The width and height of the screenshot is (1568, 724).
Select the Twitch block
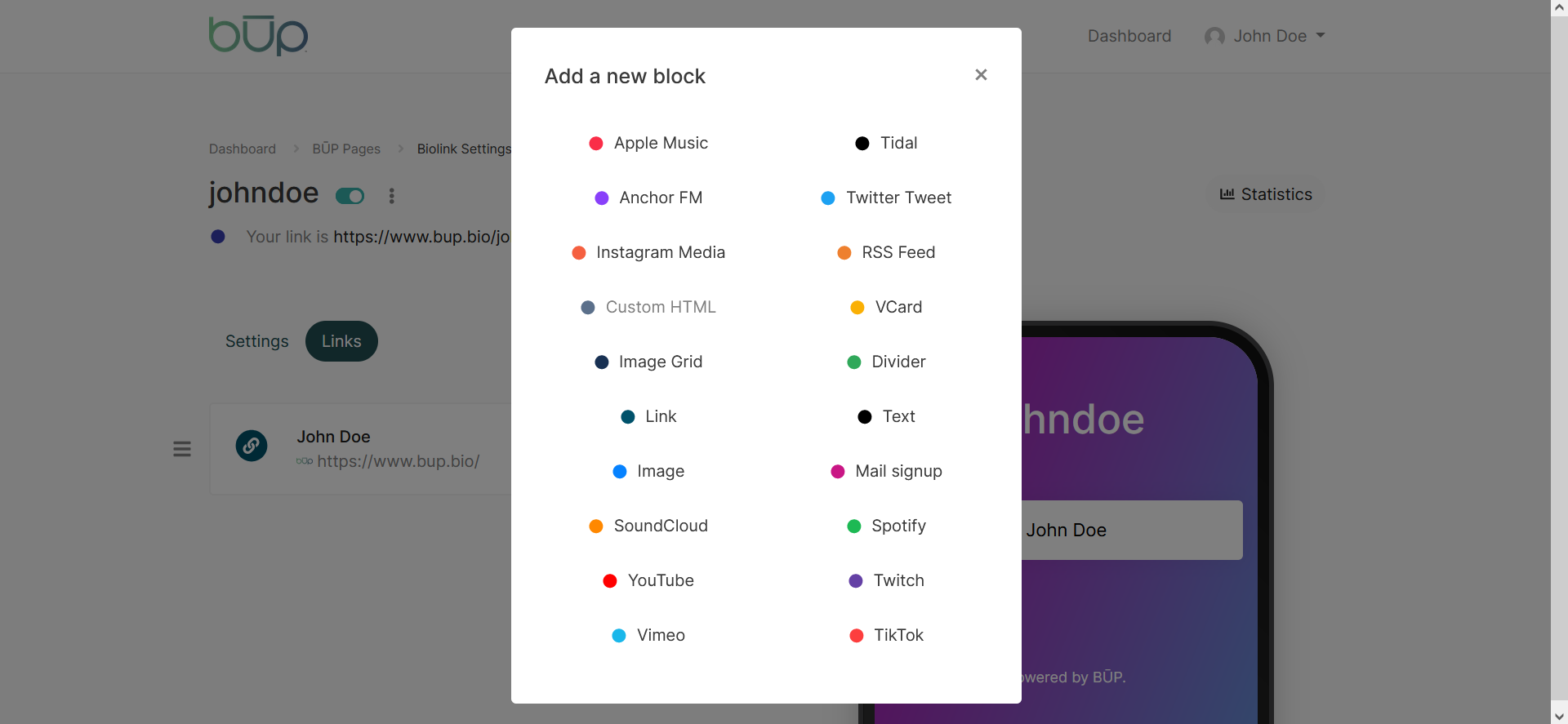(886, 580)
